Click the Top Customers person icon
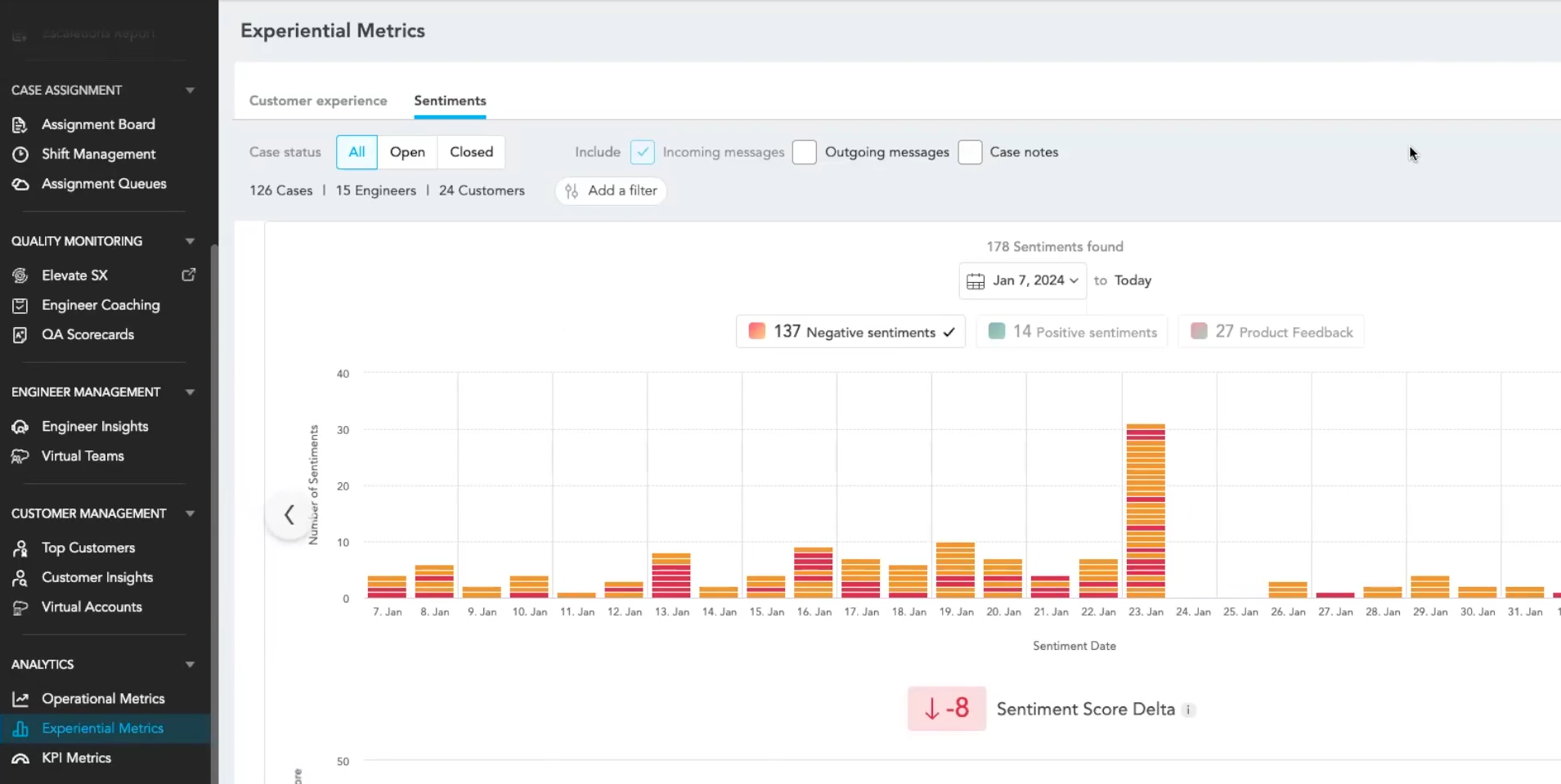Screen dimensions: 1561x784 coord(20,548)
